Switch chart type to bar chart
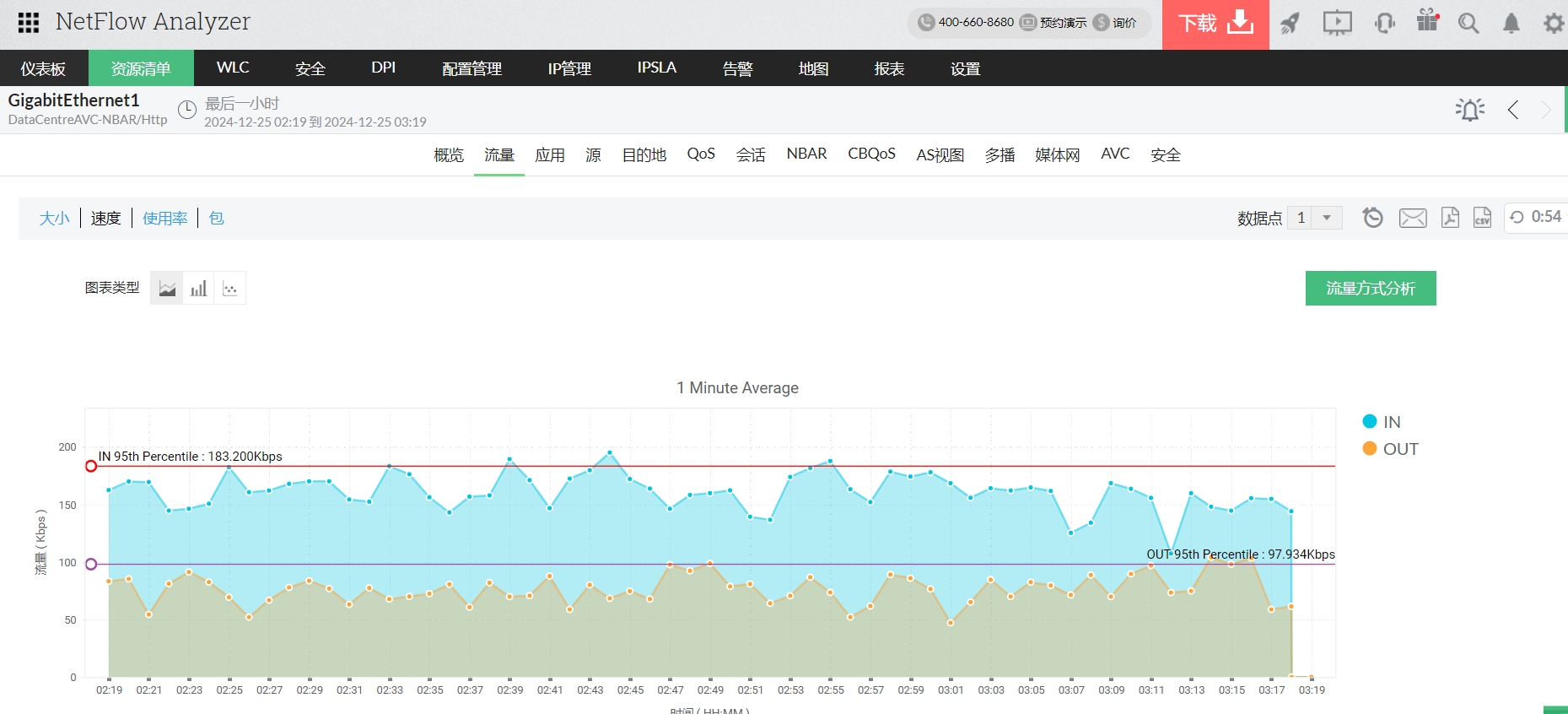The width and height of the screenshot is (1568, 714). coord(198,289)
